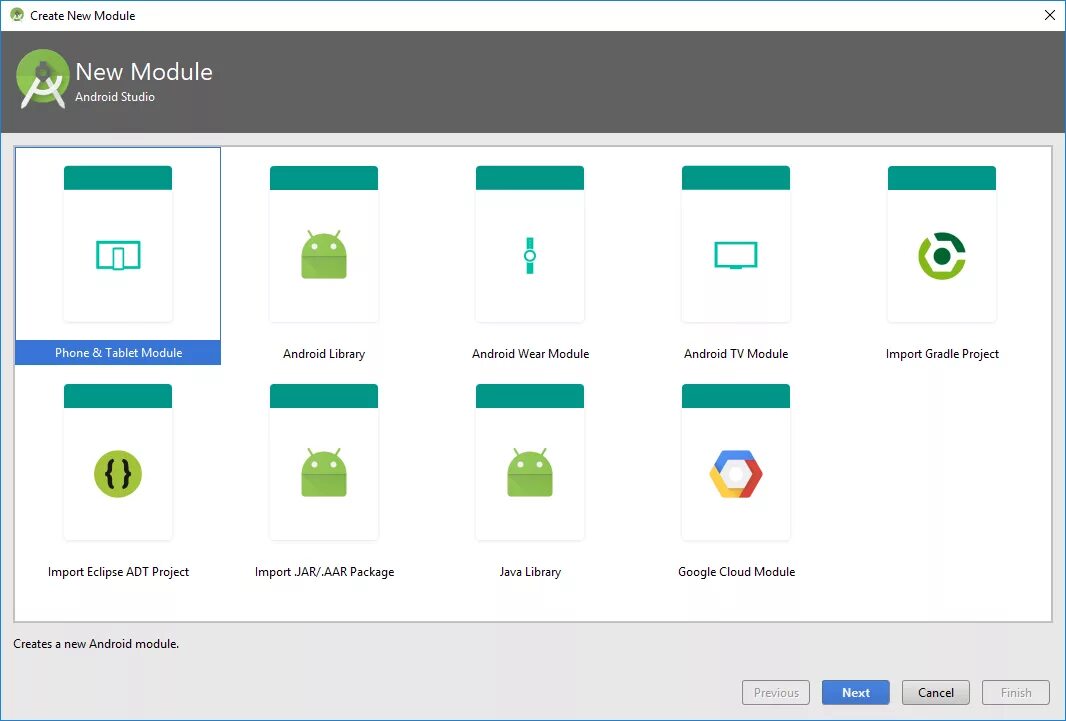Screen dimensions: 1066x721
Task: Select the Import Eclipse ADT Project icon
Action: (x=118, y=474)
